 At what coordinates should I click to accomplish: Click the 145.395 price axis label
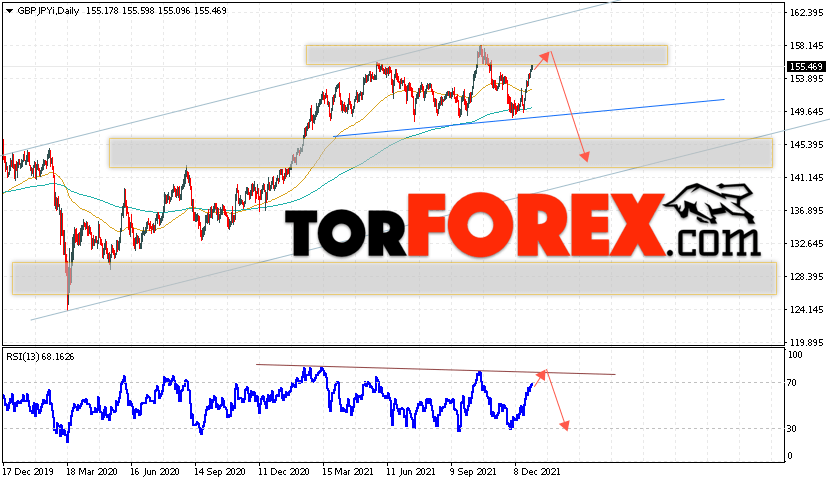806,145
